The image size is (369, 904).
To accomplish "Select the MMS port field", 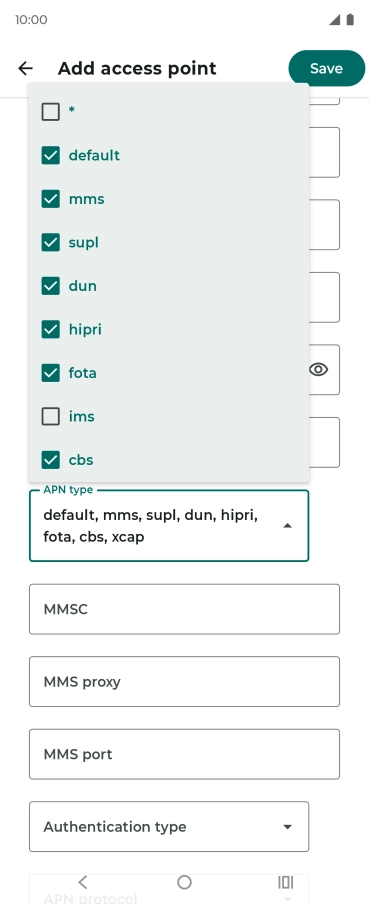I will [x=184, y=754].
